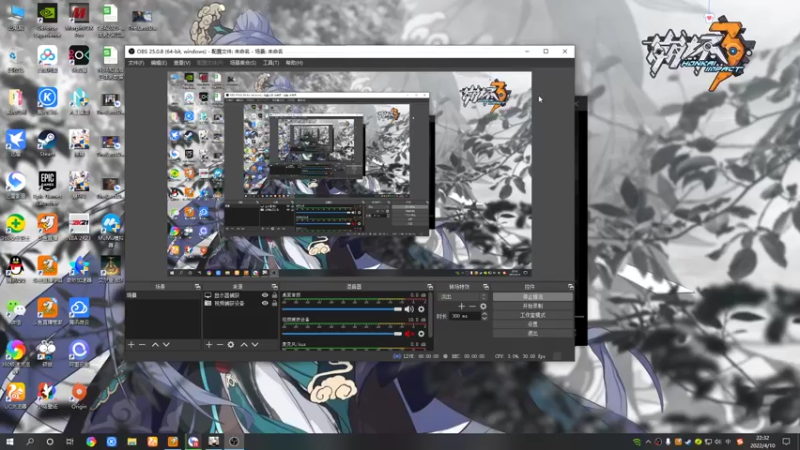This screenshot has width=800, height=450.
Task: Open 帮助(H) Help menu
Action: click(294, 63)
